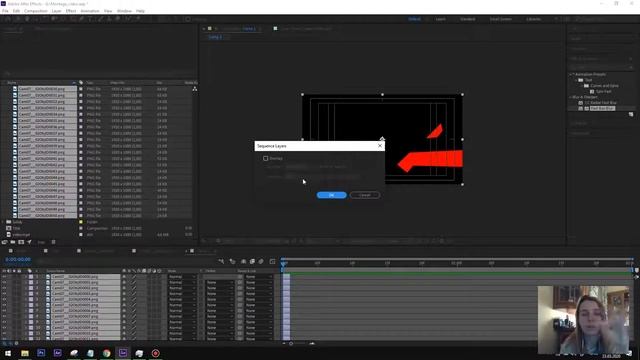
Task: Hide timeline layer 2 with its eye
Action: point(4,282)
